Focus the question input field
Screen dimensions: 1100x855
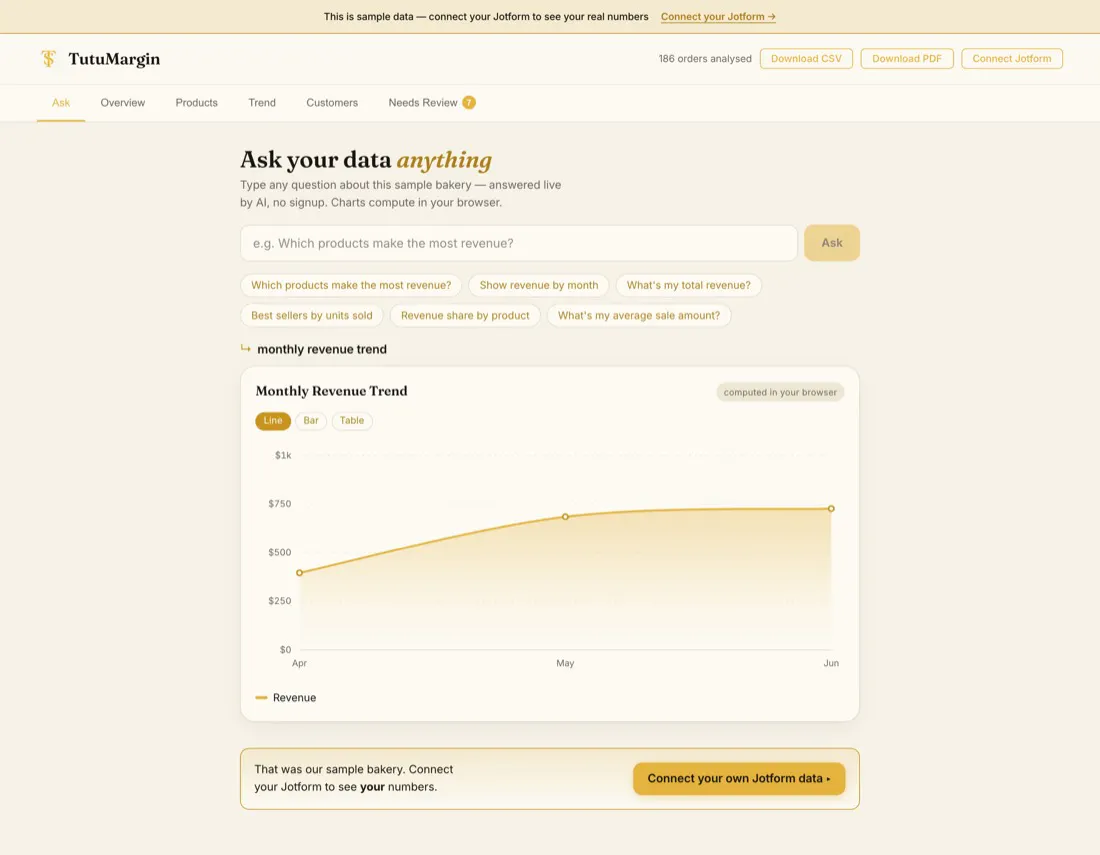[x=518, y=243]
